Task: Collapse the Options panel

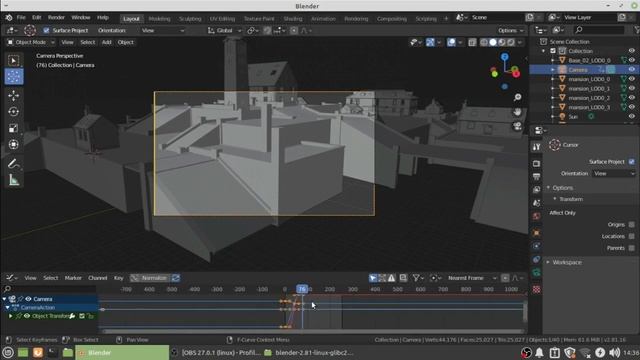Action: tap(563, 188)
